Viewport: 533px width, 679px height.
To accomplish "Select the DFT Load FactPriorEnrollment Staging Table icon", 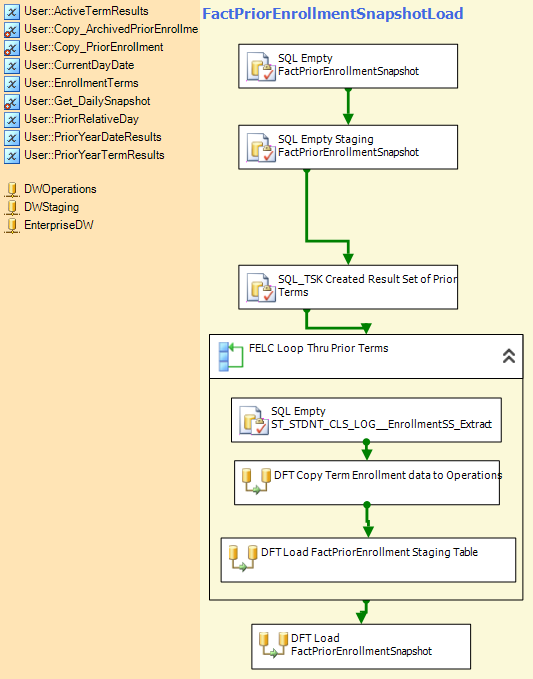I will (x=243, y=558).
